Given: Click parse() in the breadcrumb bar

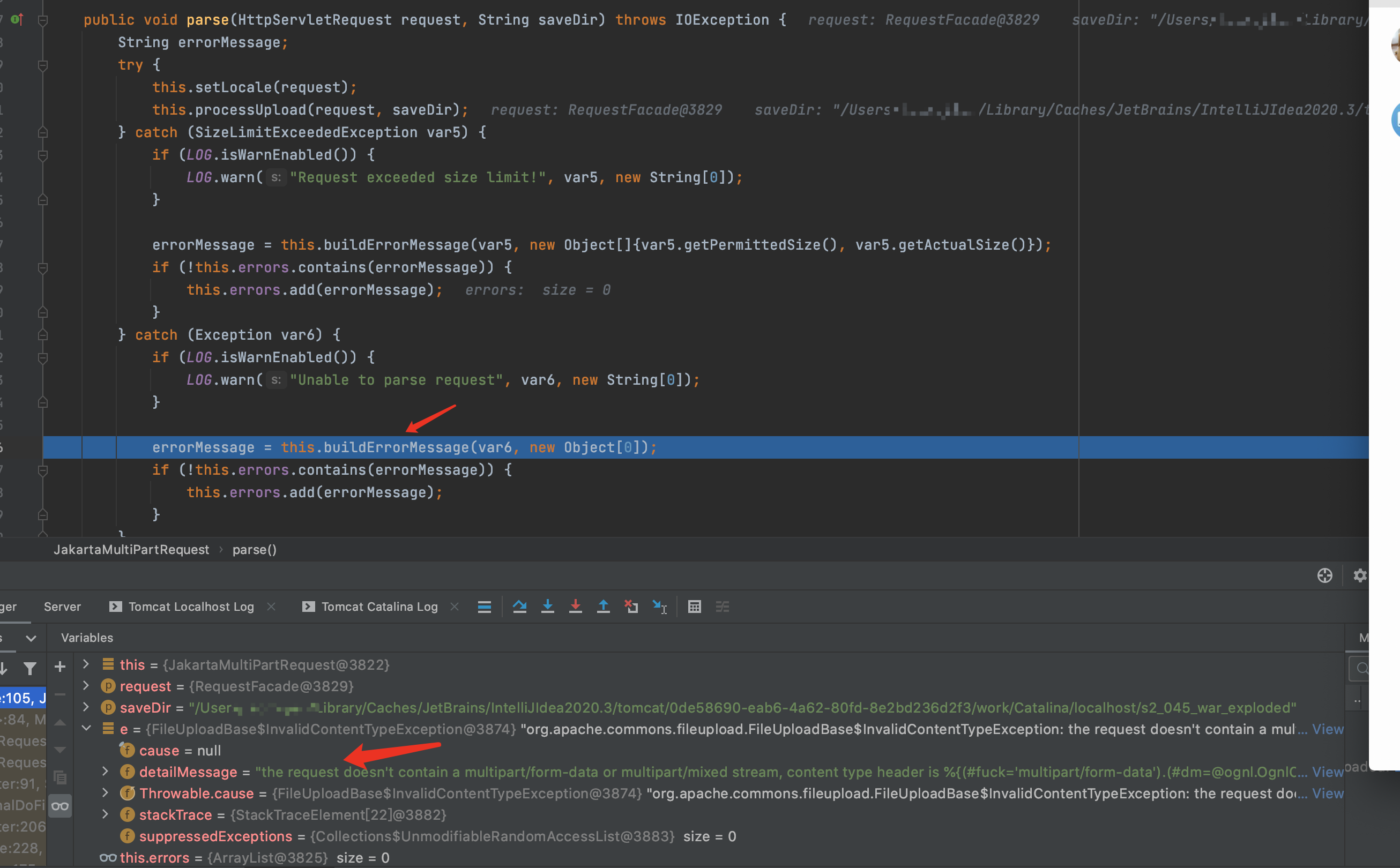Looking at the screenshot, I should 255,550.
